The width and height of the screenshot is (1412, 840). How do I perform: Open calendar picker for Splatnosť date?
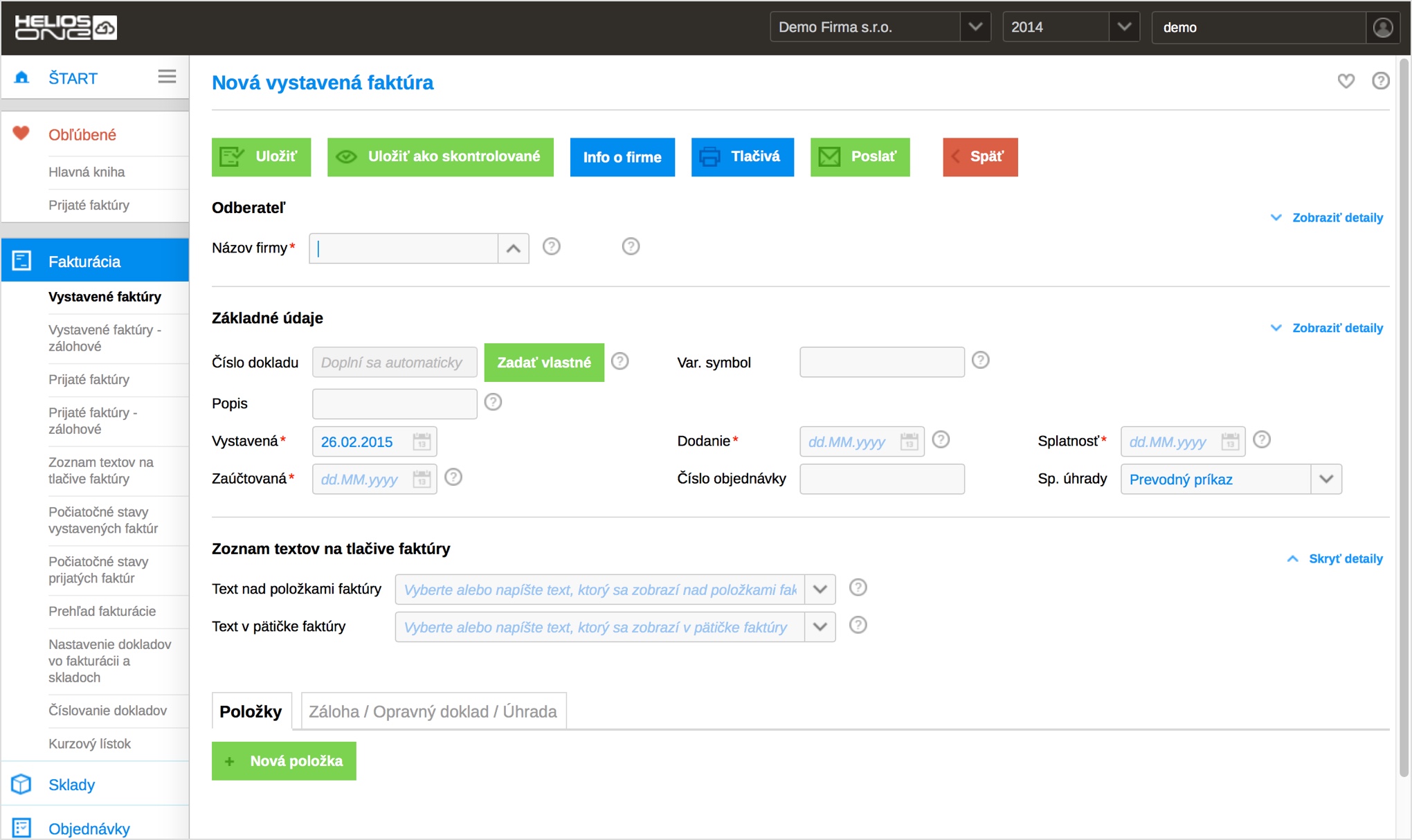pos(1230,441)
